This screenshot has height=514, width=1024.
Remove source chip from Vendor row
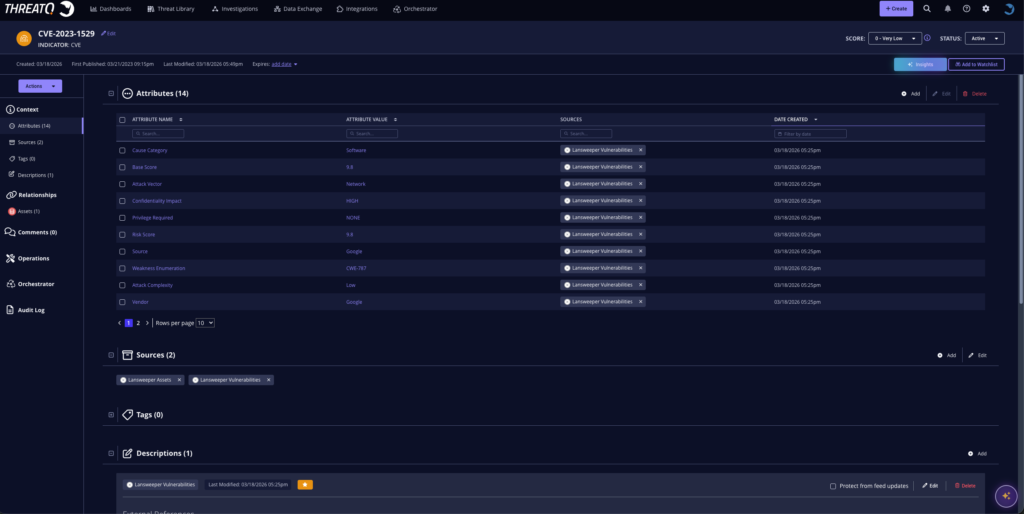(641, 302)
